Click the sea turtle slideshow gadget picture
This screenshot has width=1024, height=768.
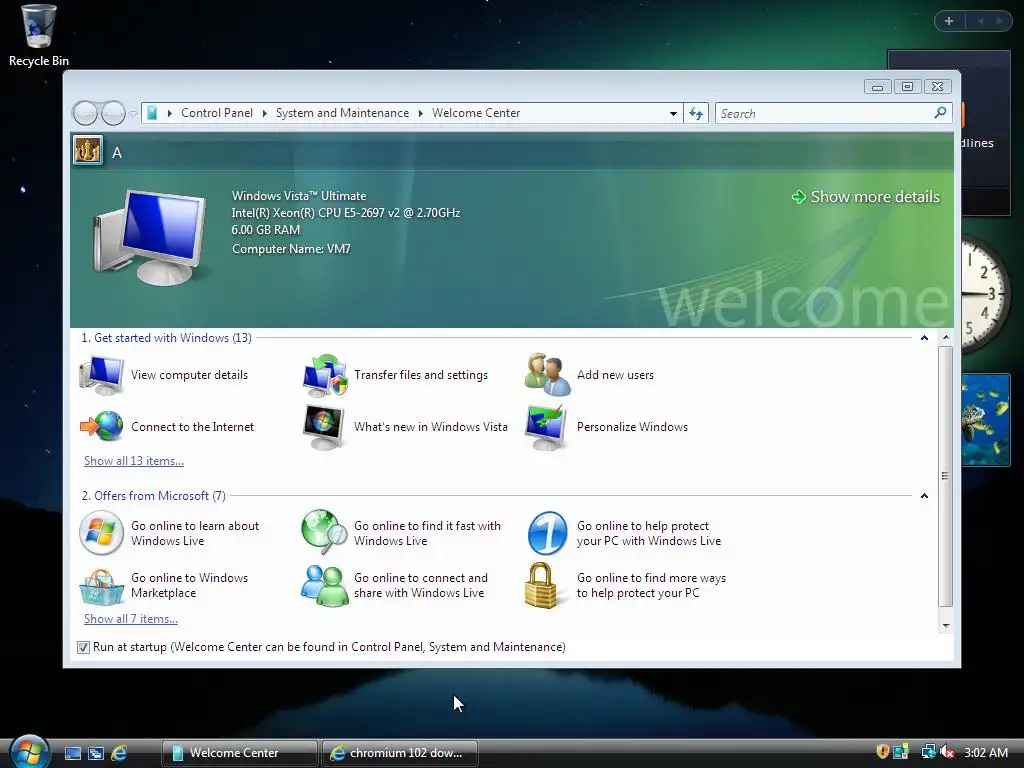pyautogui.click(x=986, y=419)
